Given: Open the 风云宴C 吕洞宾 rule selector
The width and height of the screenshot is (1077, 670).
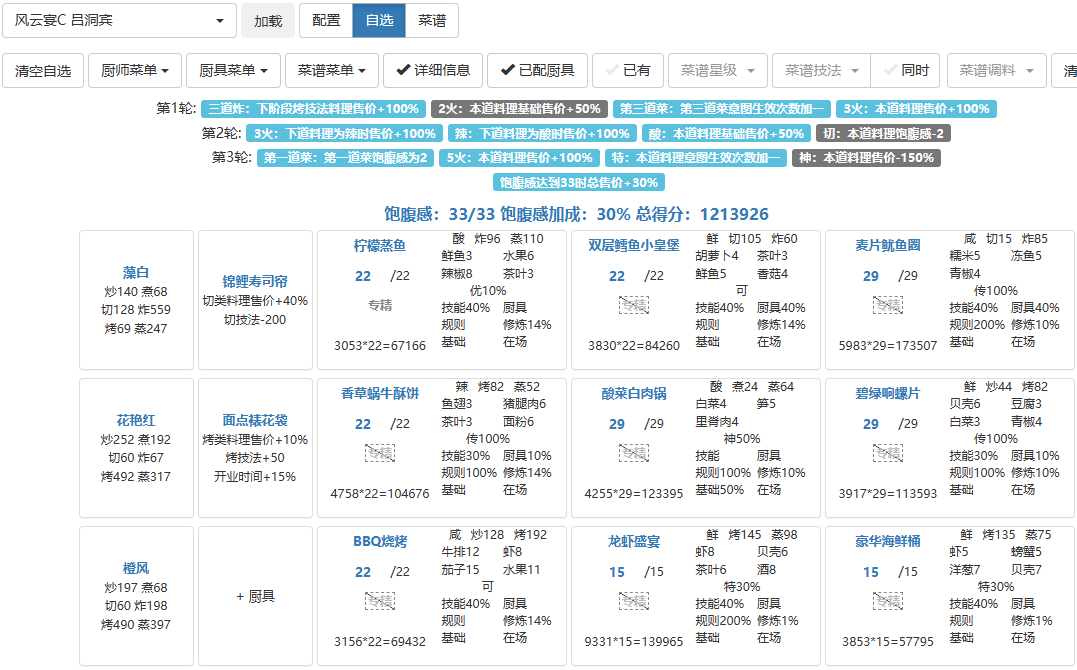Looking at the screenshot, I should click(x=120, y=21).
